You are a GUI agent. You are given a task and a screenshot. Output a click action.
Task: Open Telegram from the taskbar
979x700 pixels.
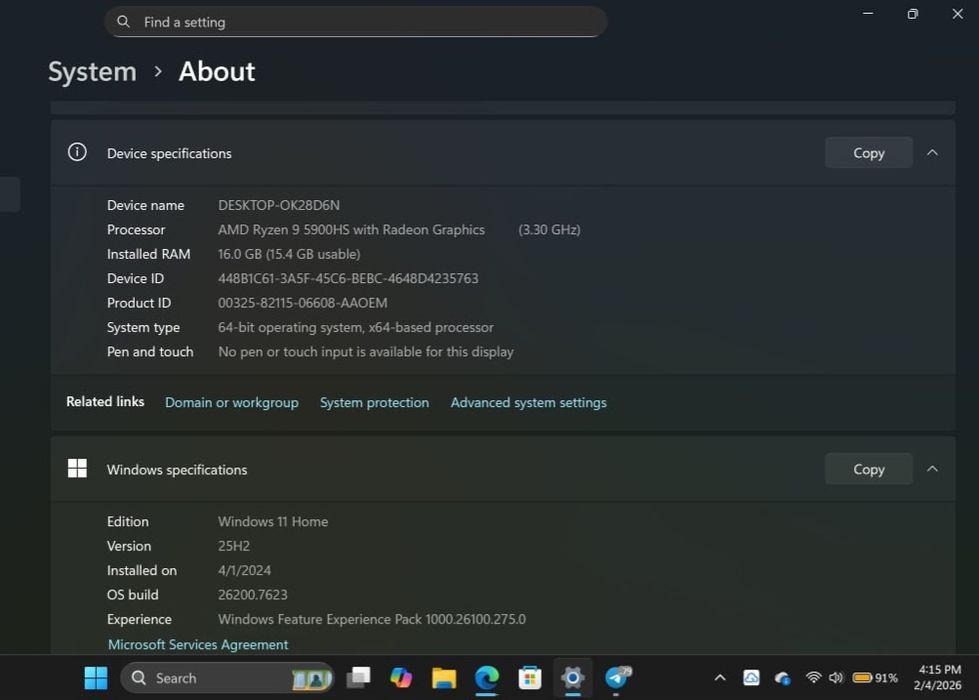617,678
